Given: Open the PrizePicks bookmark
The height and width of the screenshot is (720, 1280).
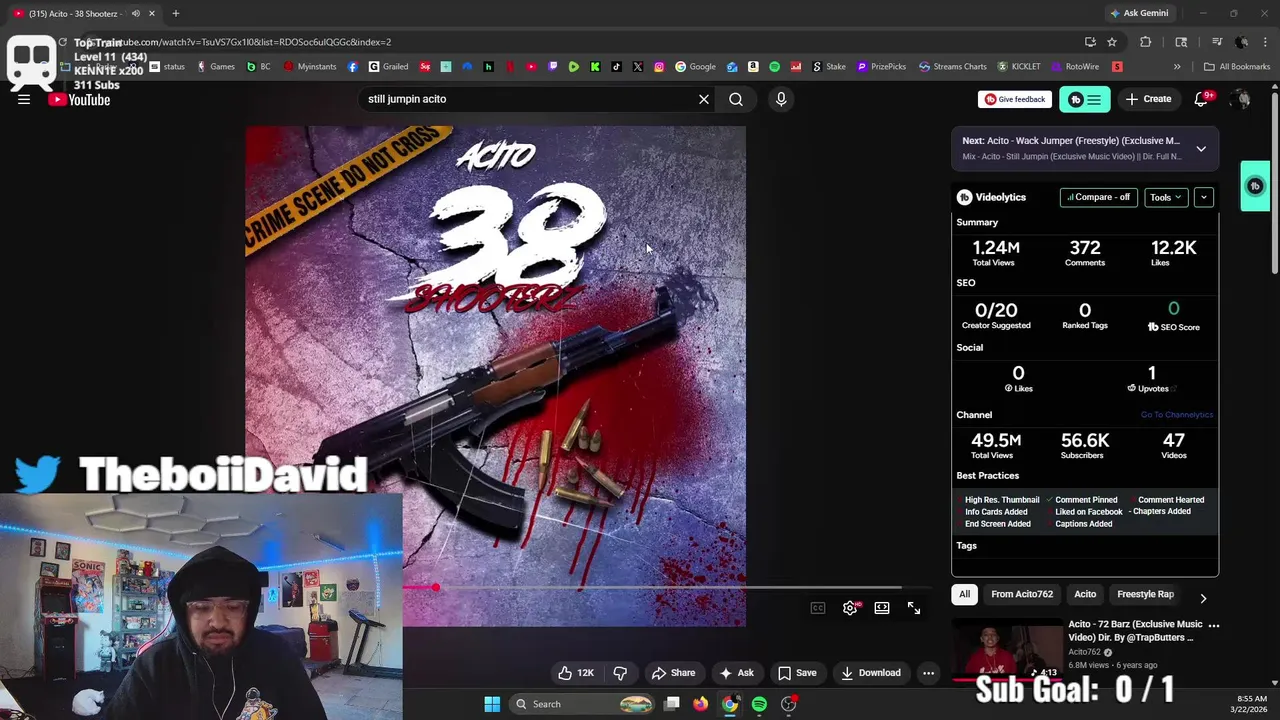Looking at the screenshot, I should (x=881, y=67).
